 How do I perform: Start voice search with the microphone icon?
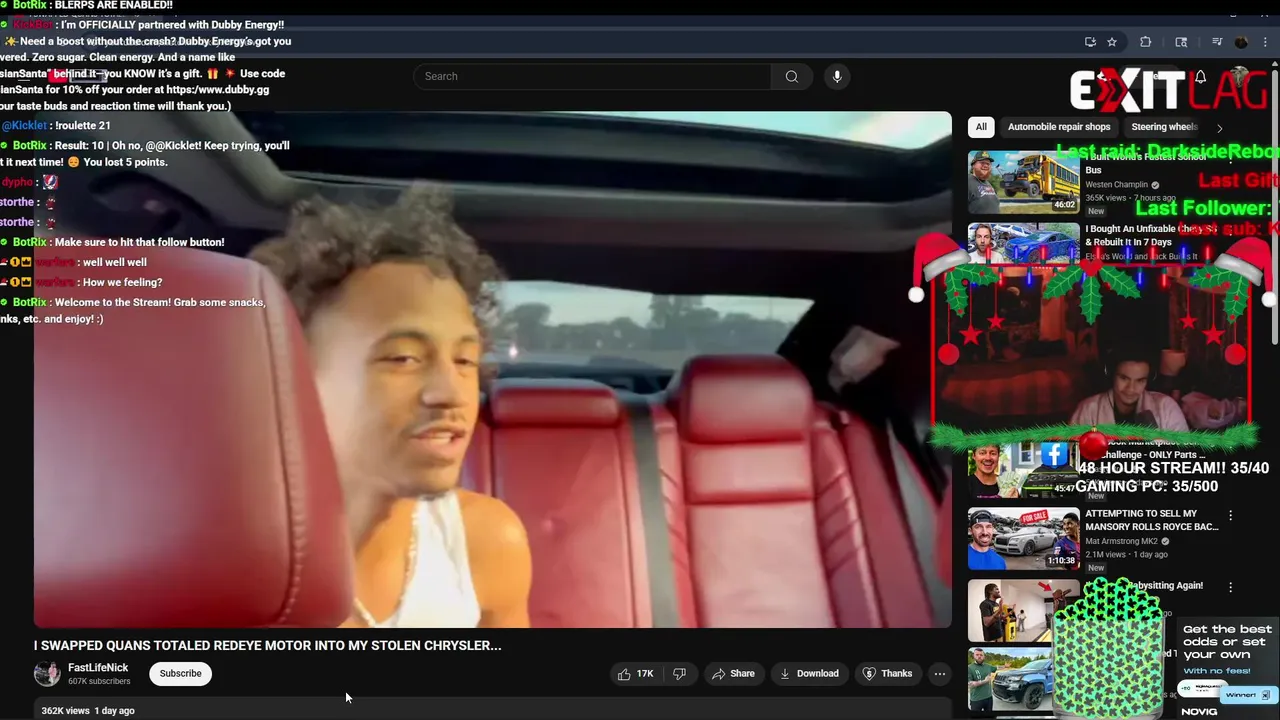pyautogui.click(x=837, y=76)
